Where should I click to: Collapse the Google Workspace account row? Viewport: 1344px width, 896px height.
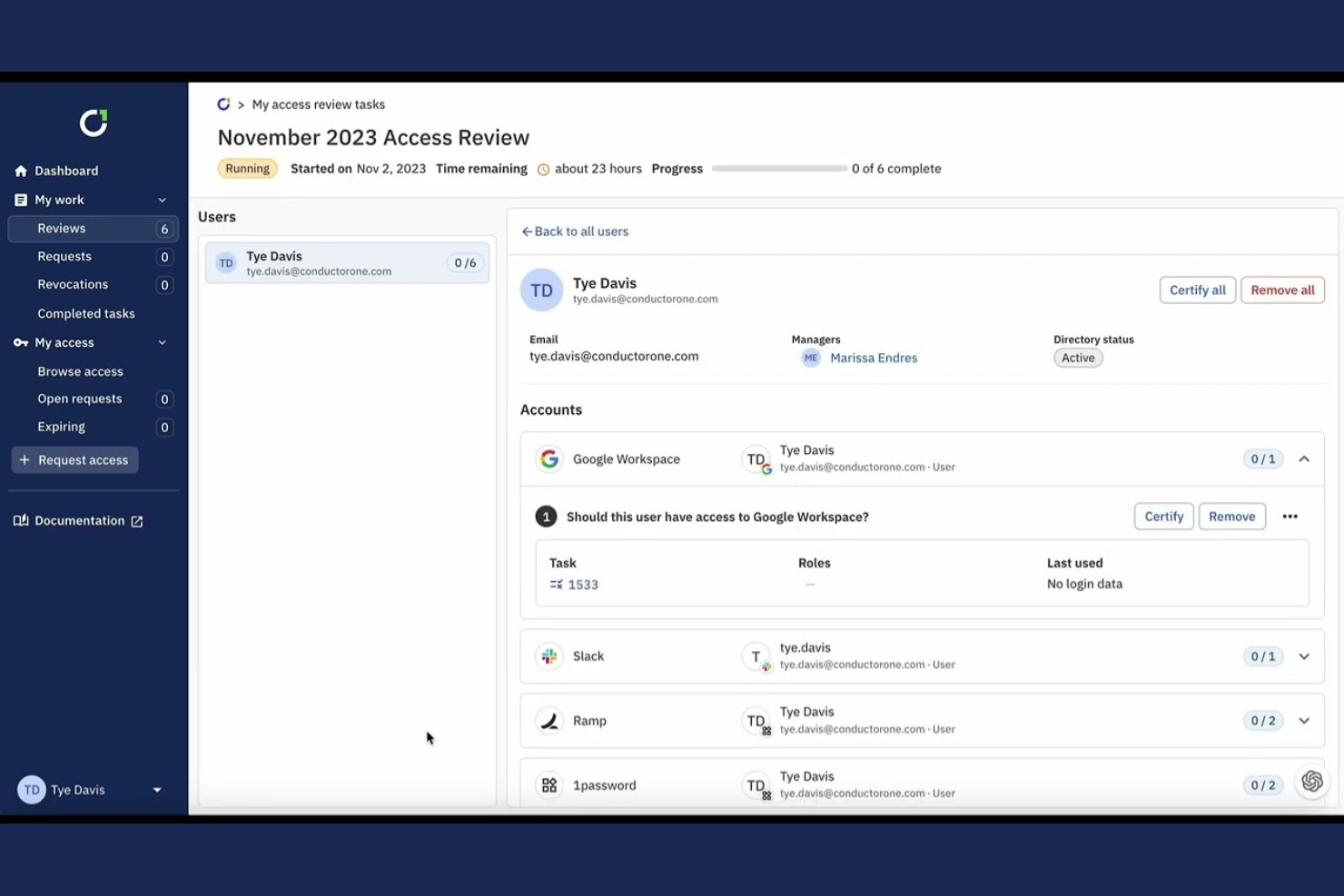[x=1305, y=458]
